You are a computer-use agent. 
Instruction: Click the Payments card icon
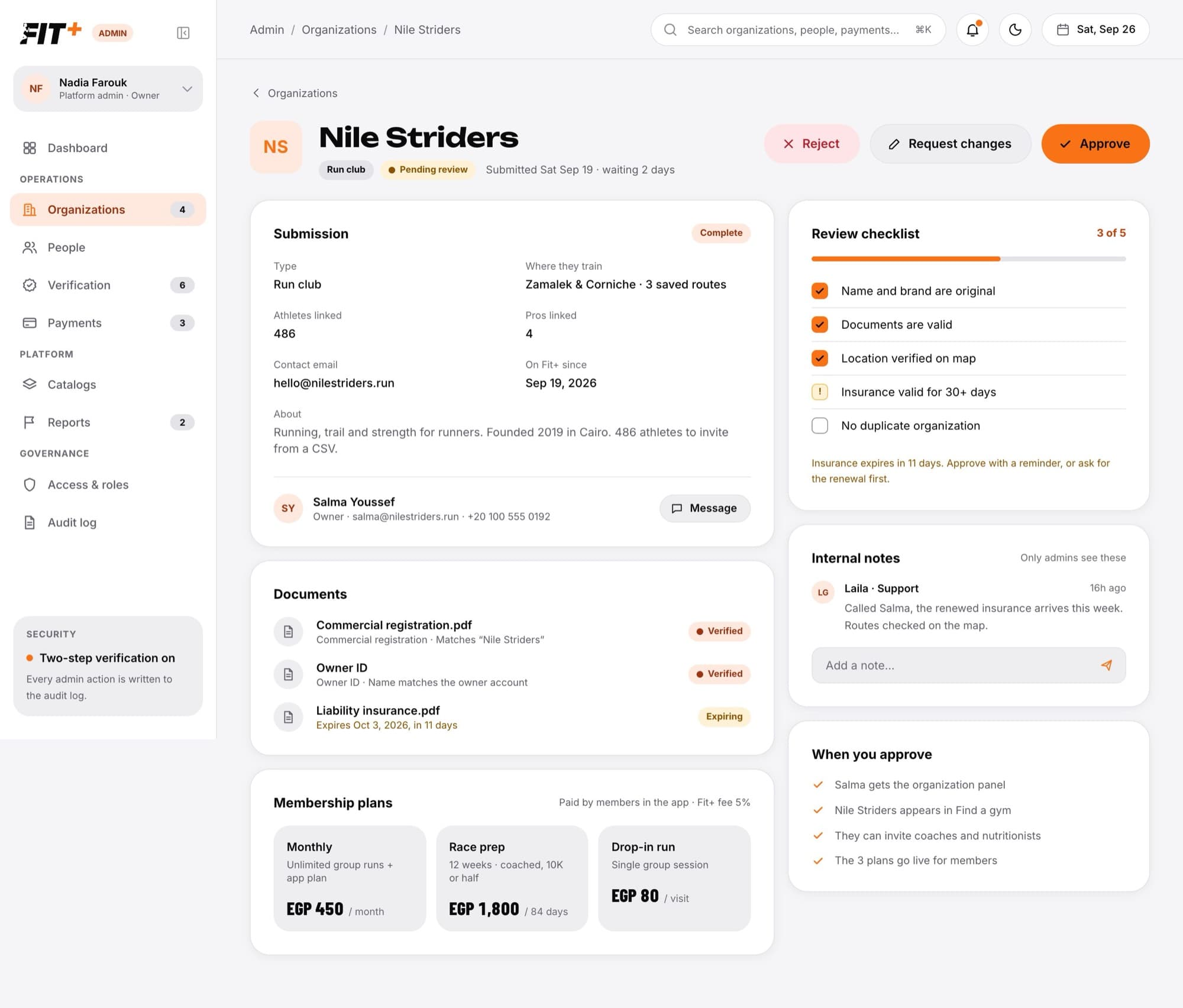(30, 323)
